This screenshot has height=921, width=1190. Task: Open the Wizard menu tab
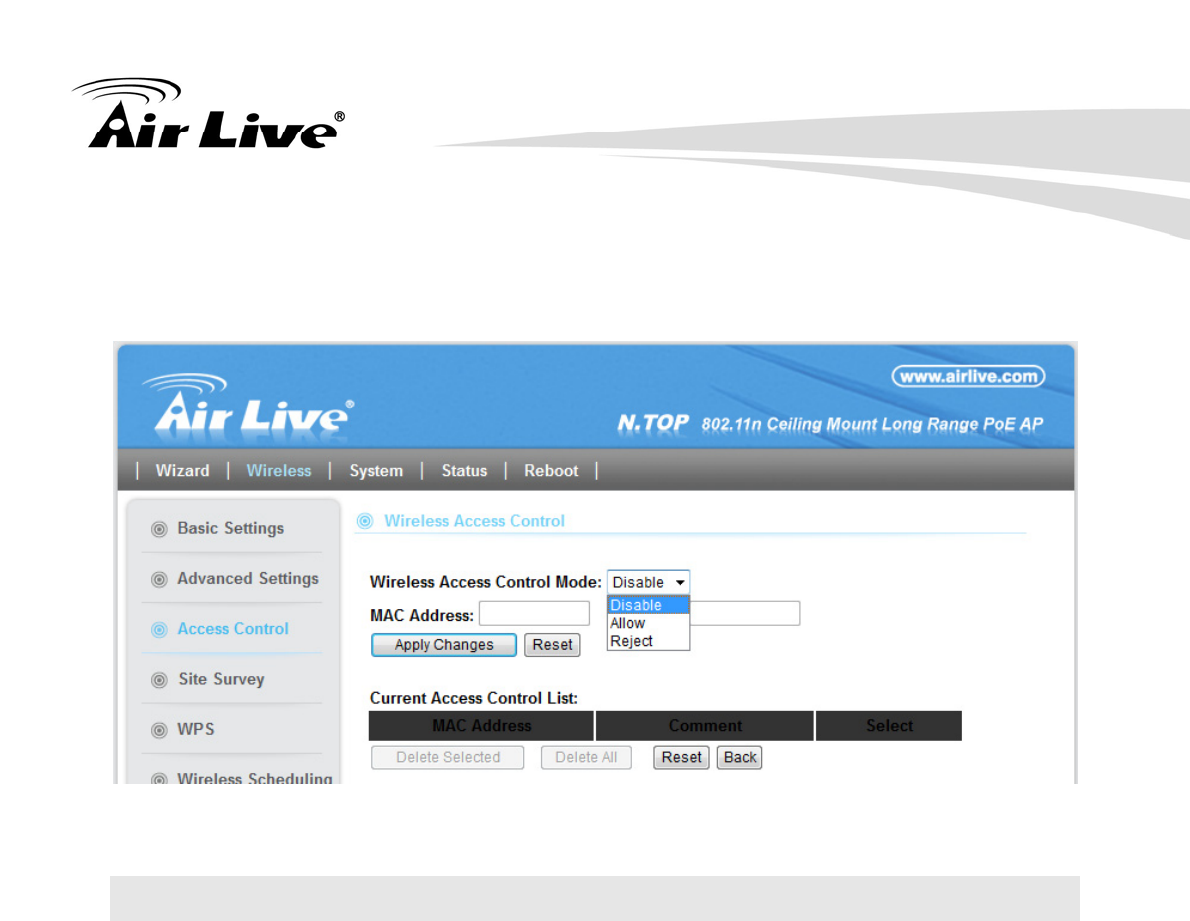pos(182,470)
